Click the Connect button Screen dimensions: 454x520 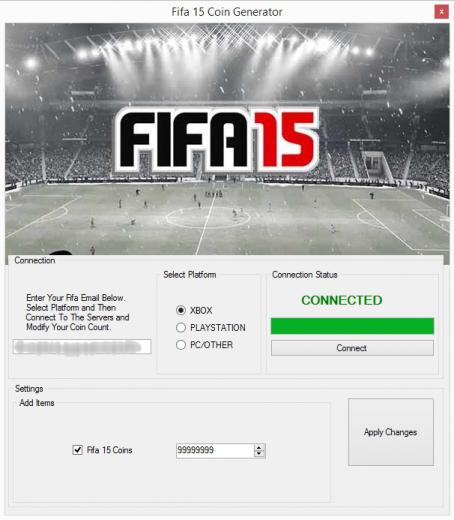click(x=352, y=348)
